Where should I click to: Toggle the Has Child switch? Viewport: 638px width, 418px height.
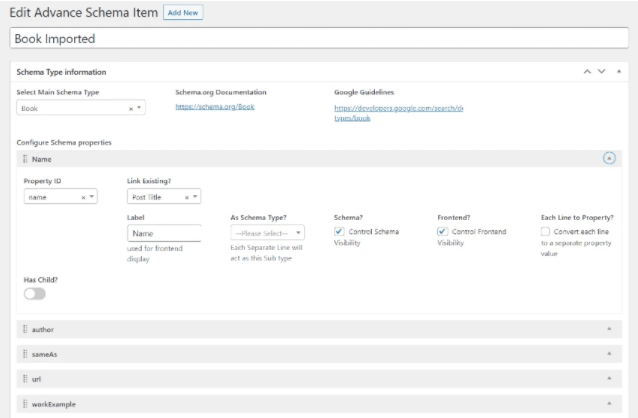pyautogui.click(x=33, y=294)
